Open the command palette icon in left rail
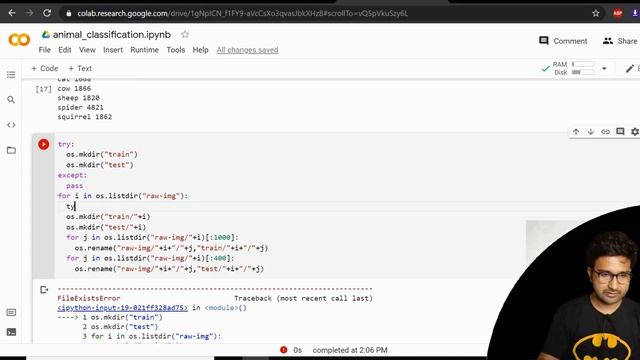This screenshot has height=360, width=640. tap(11, 313)
